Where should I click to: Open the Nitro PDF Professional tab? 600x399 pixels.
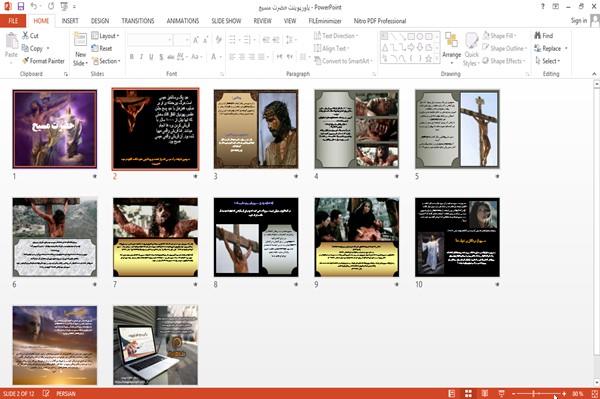(380, 21)
